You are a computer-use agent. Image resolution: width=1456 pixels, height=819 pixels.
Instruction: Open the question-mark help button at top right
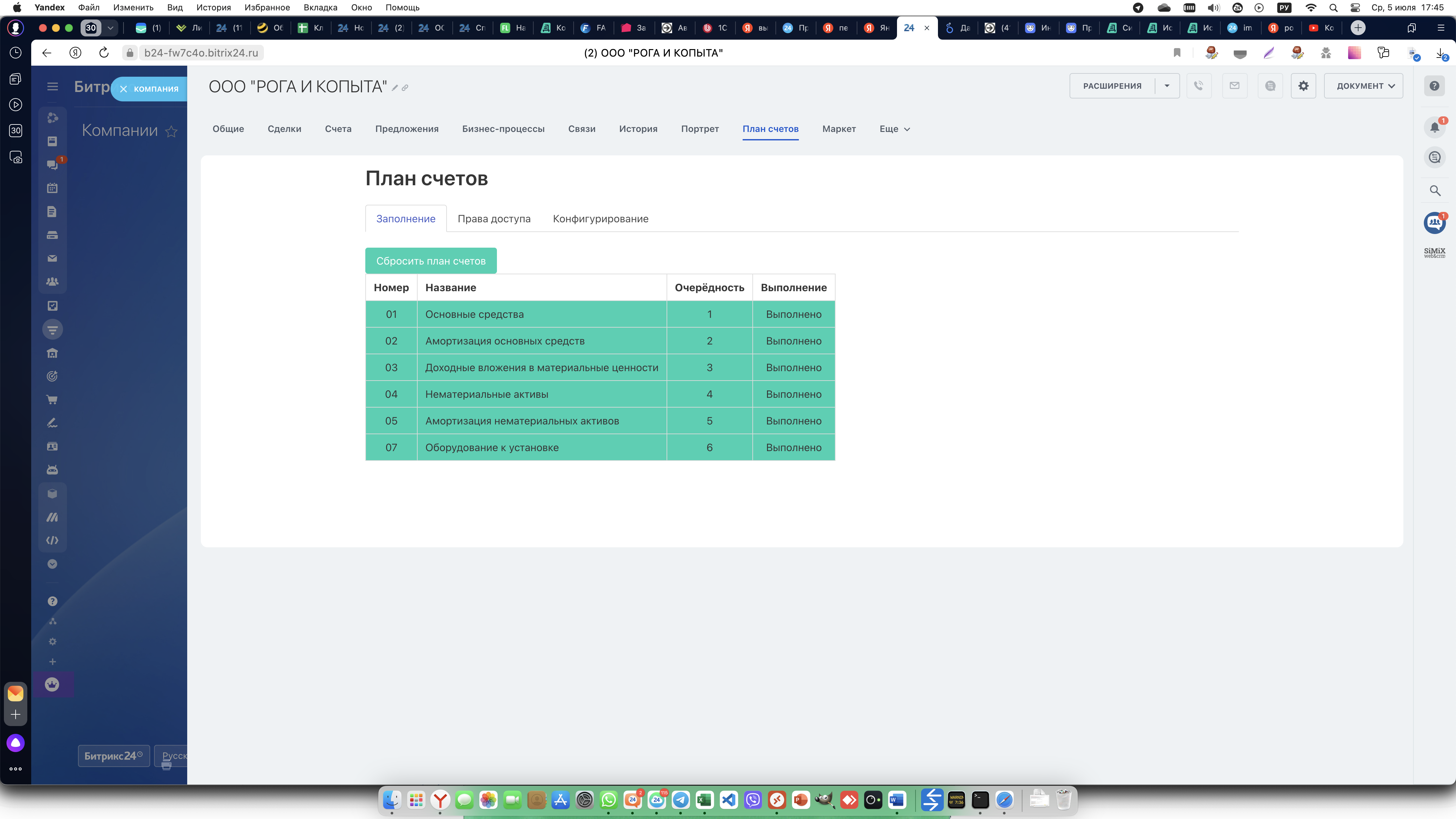coord(1434,86)
